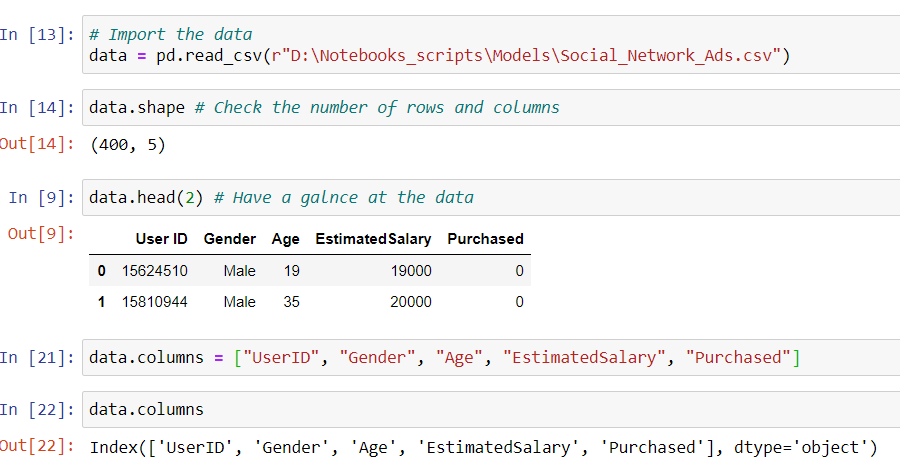
Task: Click the In [14] prompt label
Action: (x=38, y=107)
